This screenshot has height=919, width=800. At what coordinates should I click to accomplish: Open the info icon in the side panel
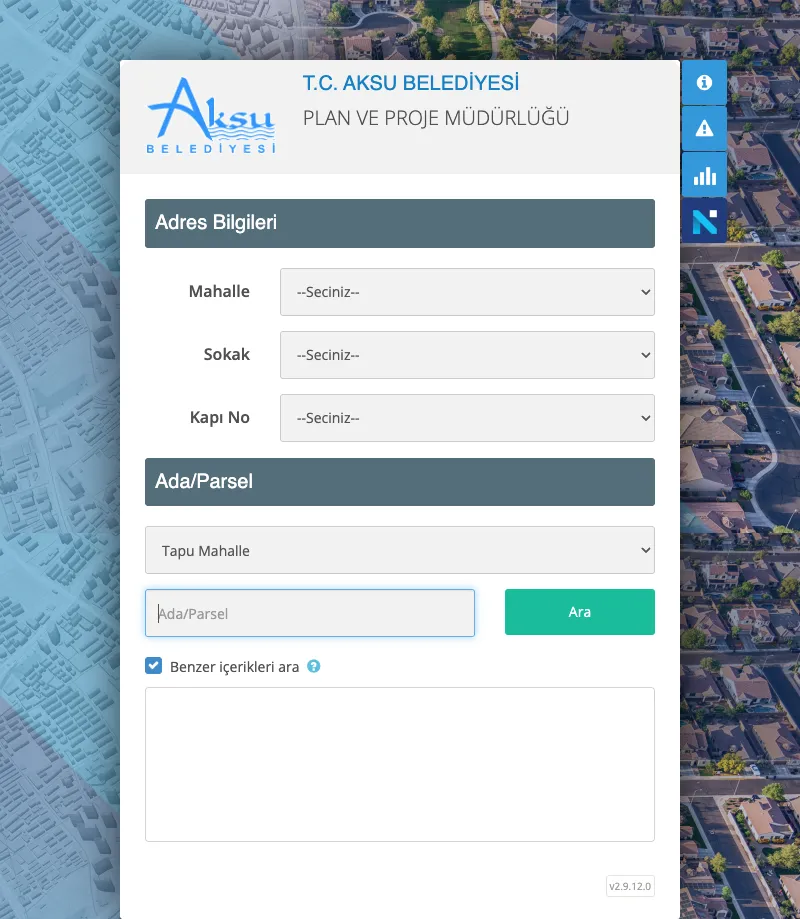[704, 83]
